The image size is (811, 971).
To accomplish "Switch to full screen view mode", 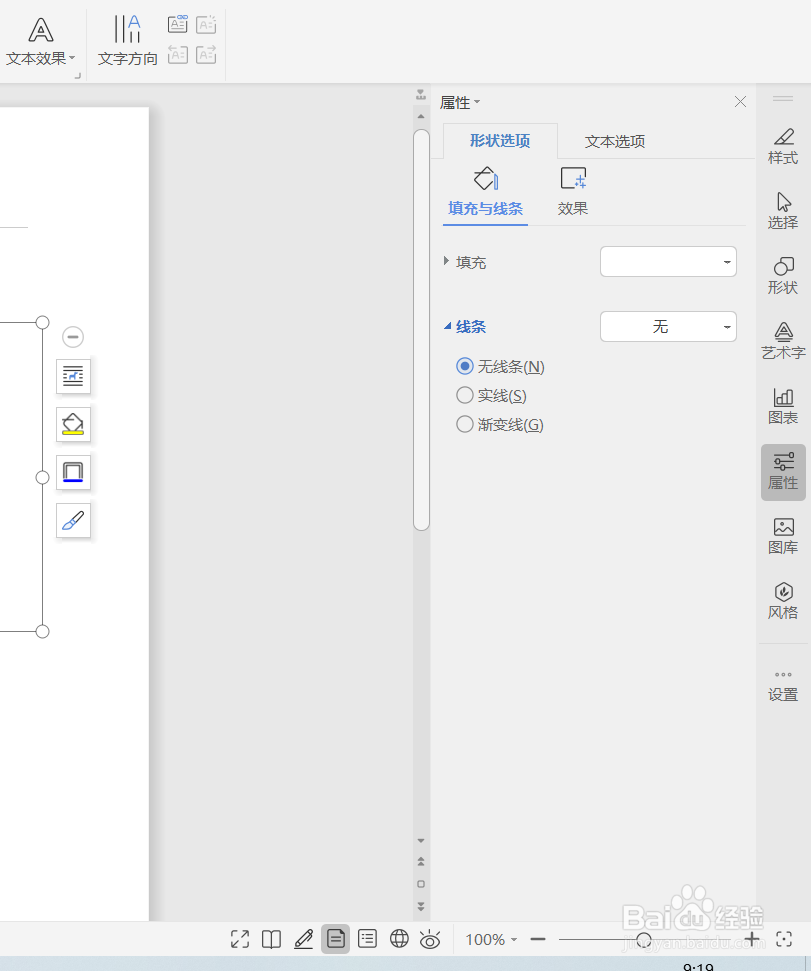I will [239, 939].
